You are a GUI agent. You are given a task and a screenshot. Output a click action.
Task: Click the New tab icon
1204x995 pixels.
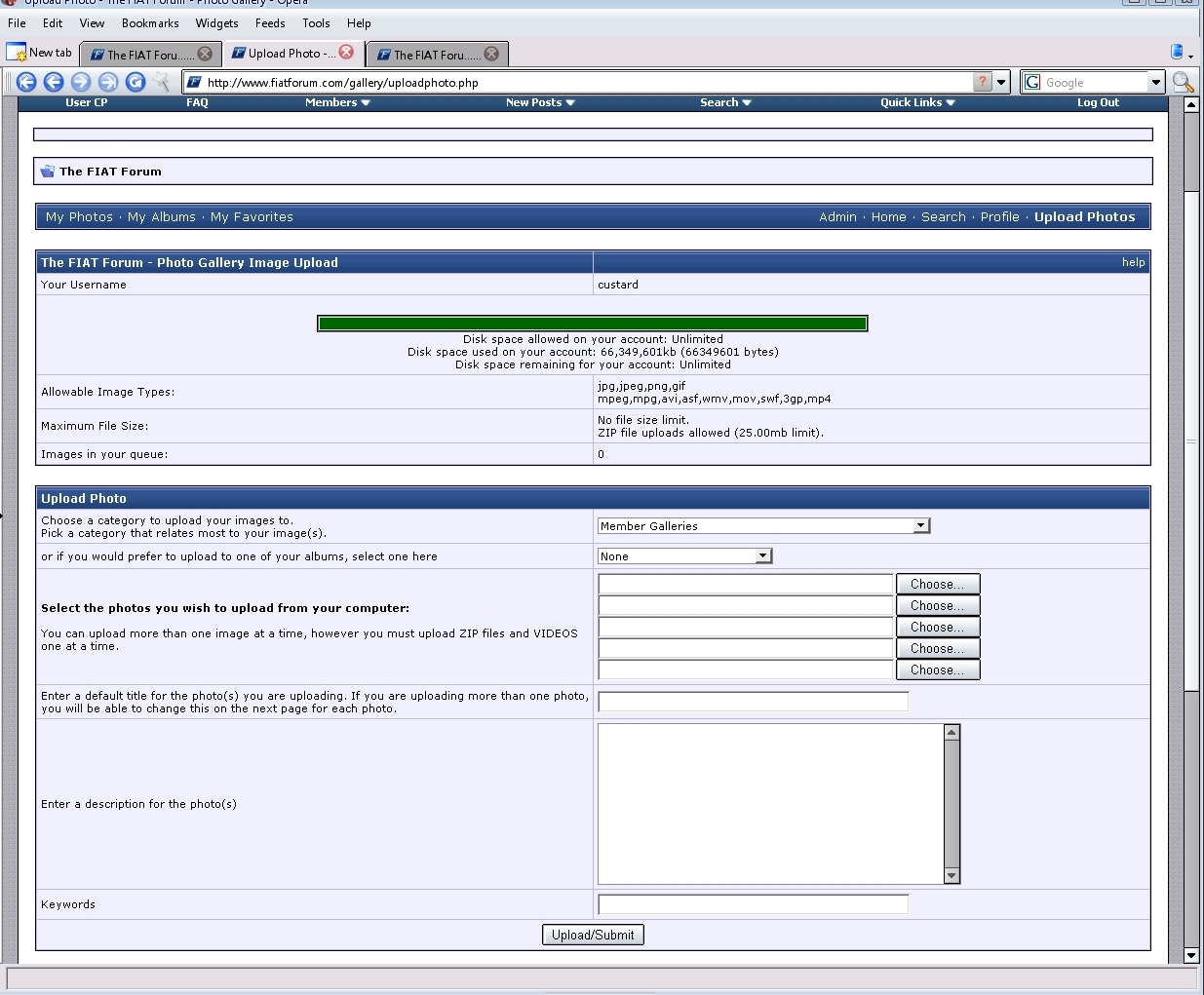pos(16,53)
